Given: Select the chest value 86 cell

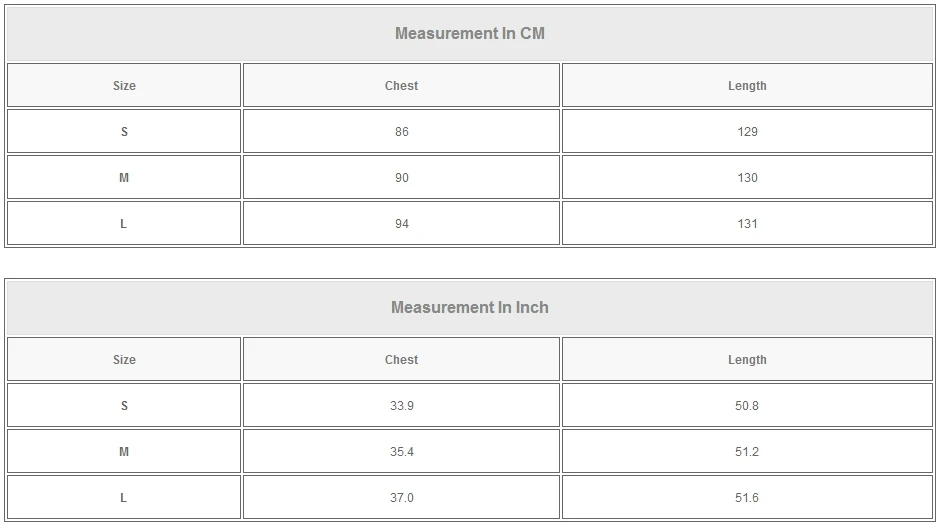Looking at the screenshot, I should click(x=401, y=132).
